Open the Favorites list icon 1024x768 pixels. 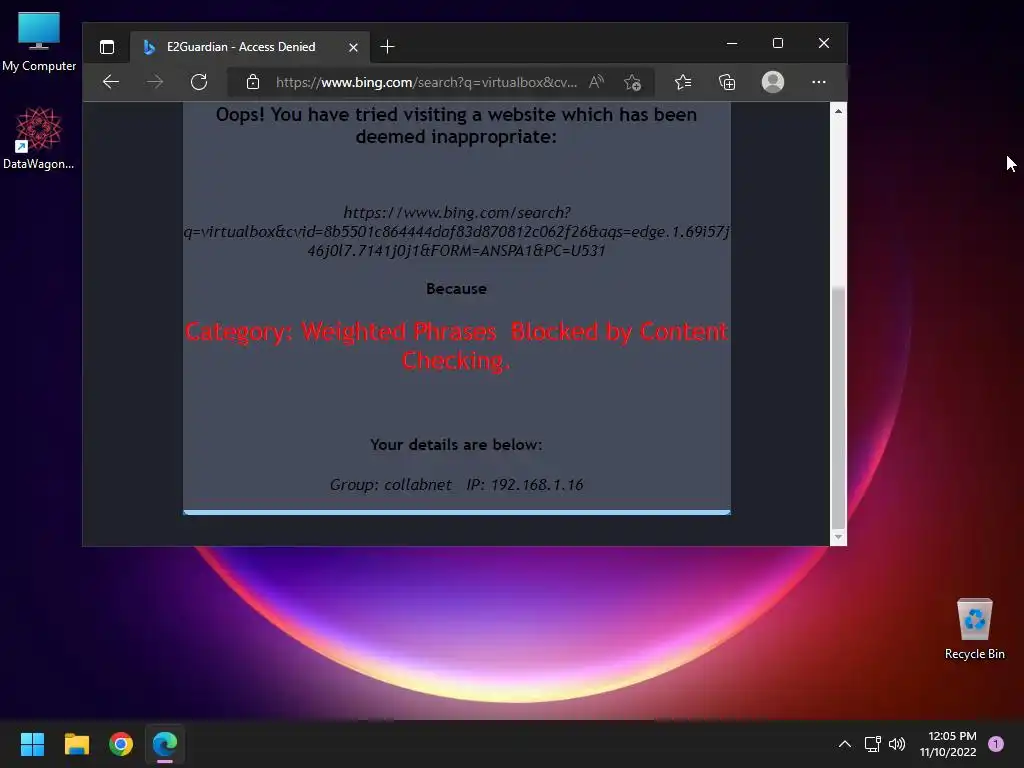[683, 82]
